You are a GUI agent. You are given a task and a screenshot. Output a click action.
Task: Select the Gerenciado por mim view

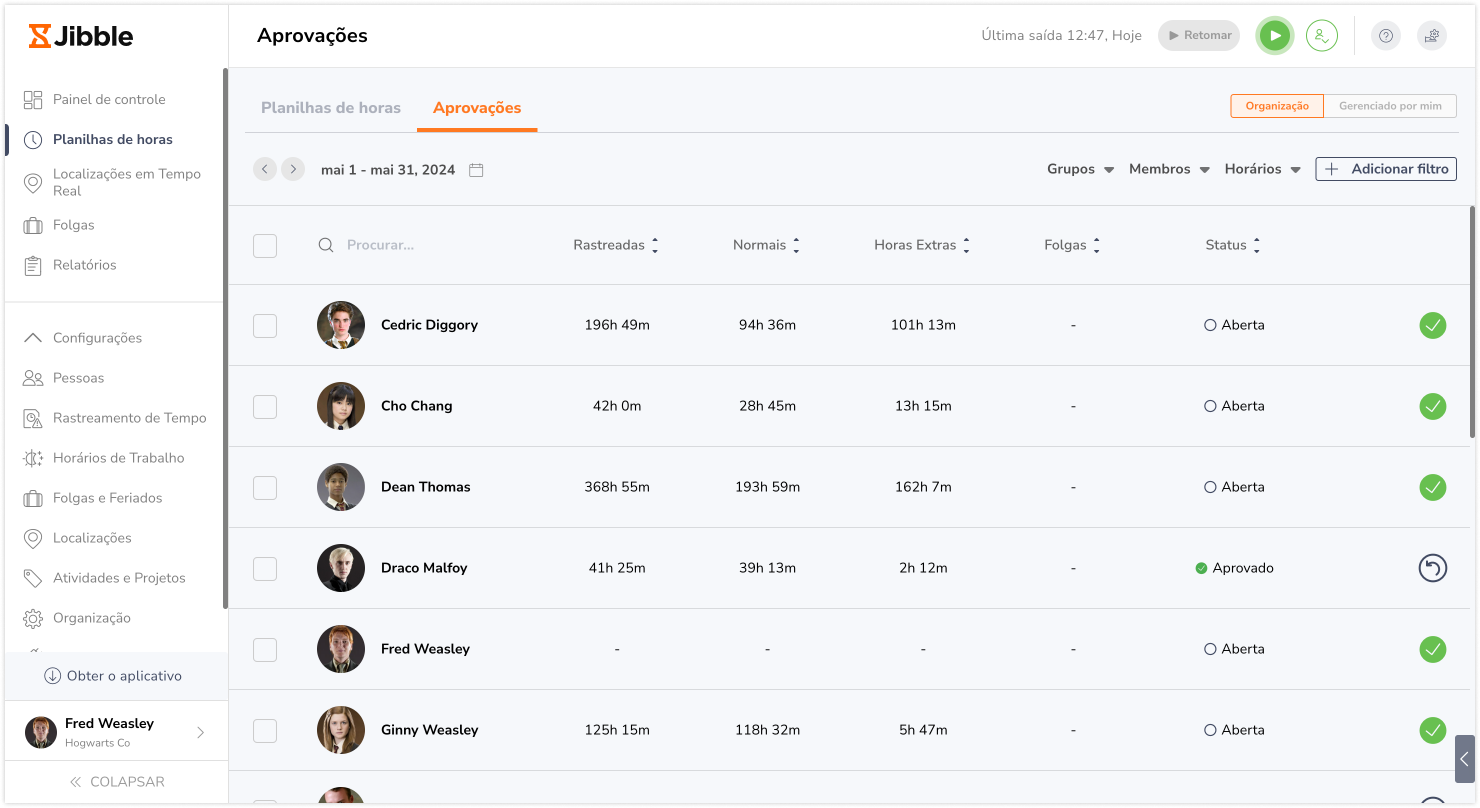point(1390,106)
